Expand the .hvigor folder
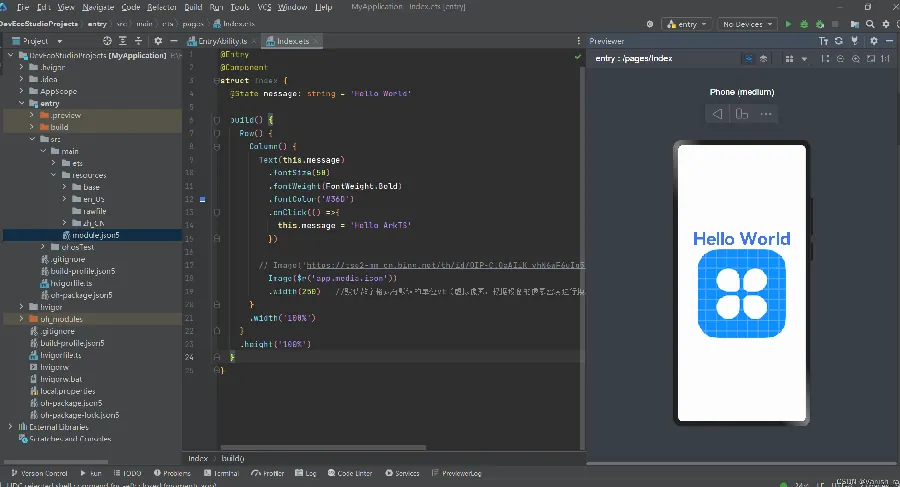This screenshot has width=900, height=487. tap(22, 67)
